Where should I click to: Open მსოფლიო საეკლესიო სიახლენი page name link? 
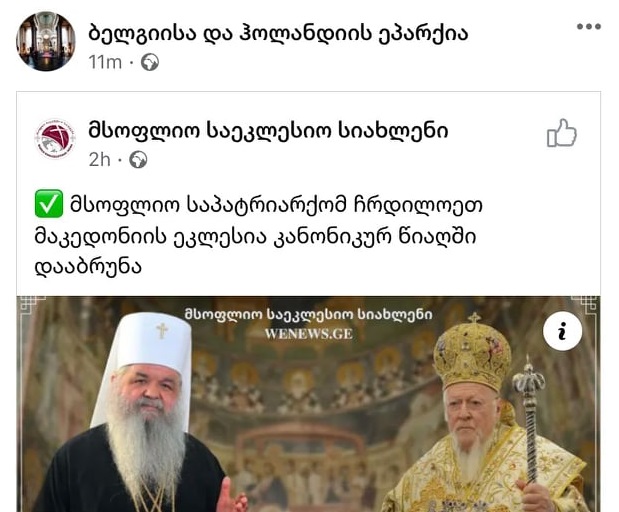click(268, 131)
